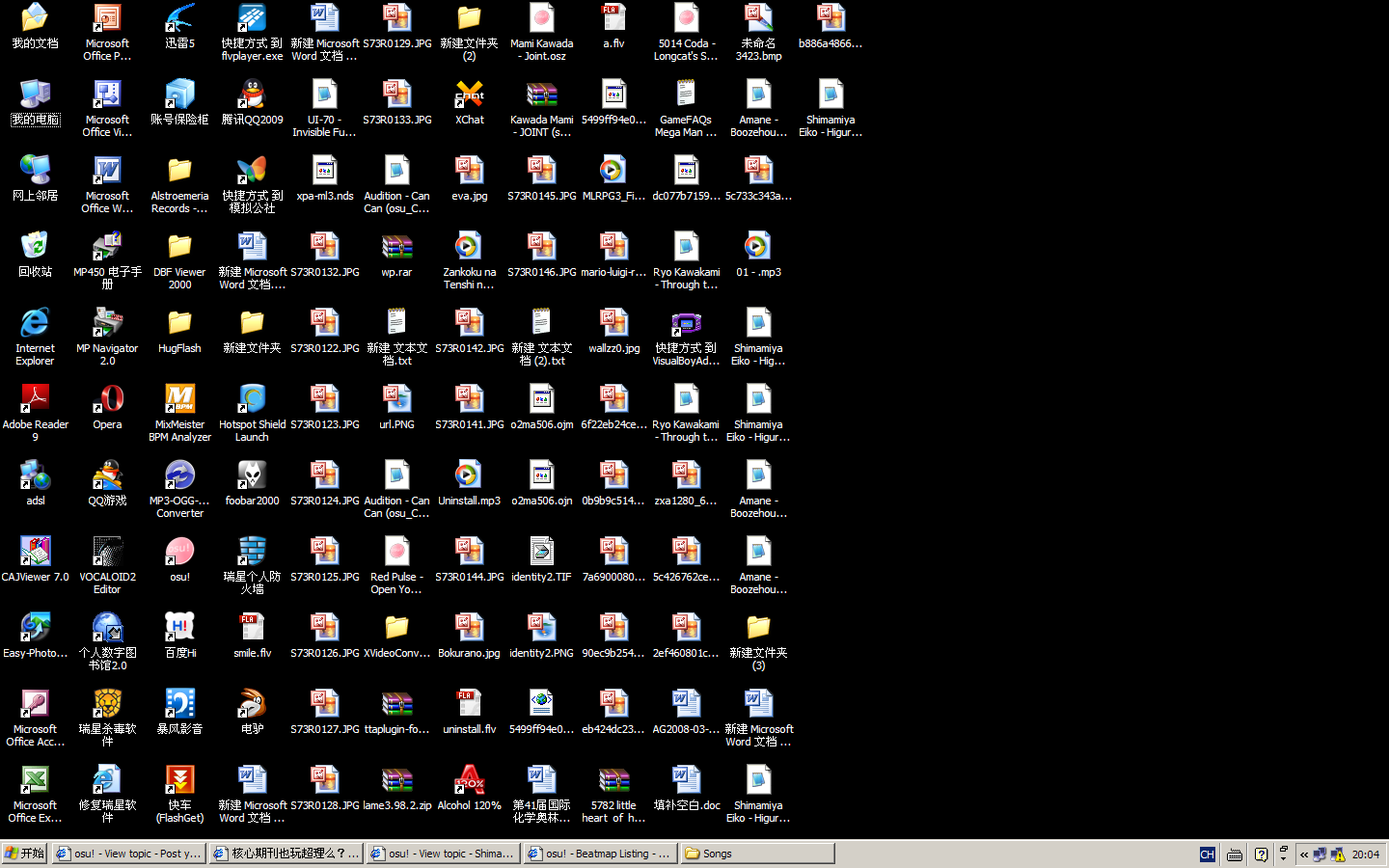Switch to osu! Beatmap Listing taskbar window
The width and height of the screenshot is (1389, 868).
point(600,854)
